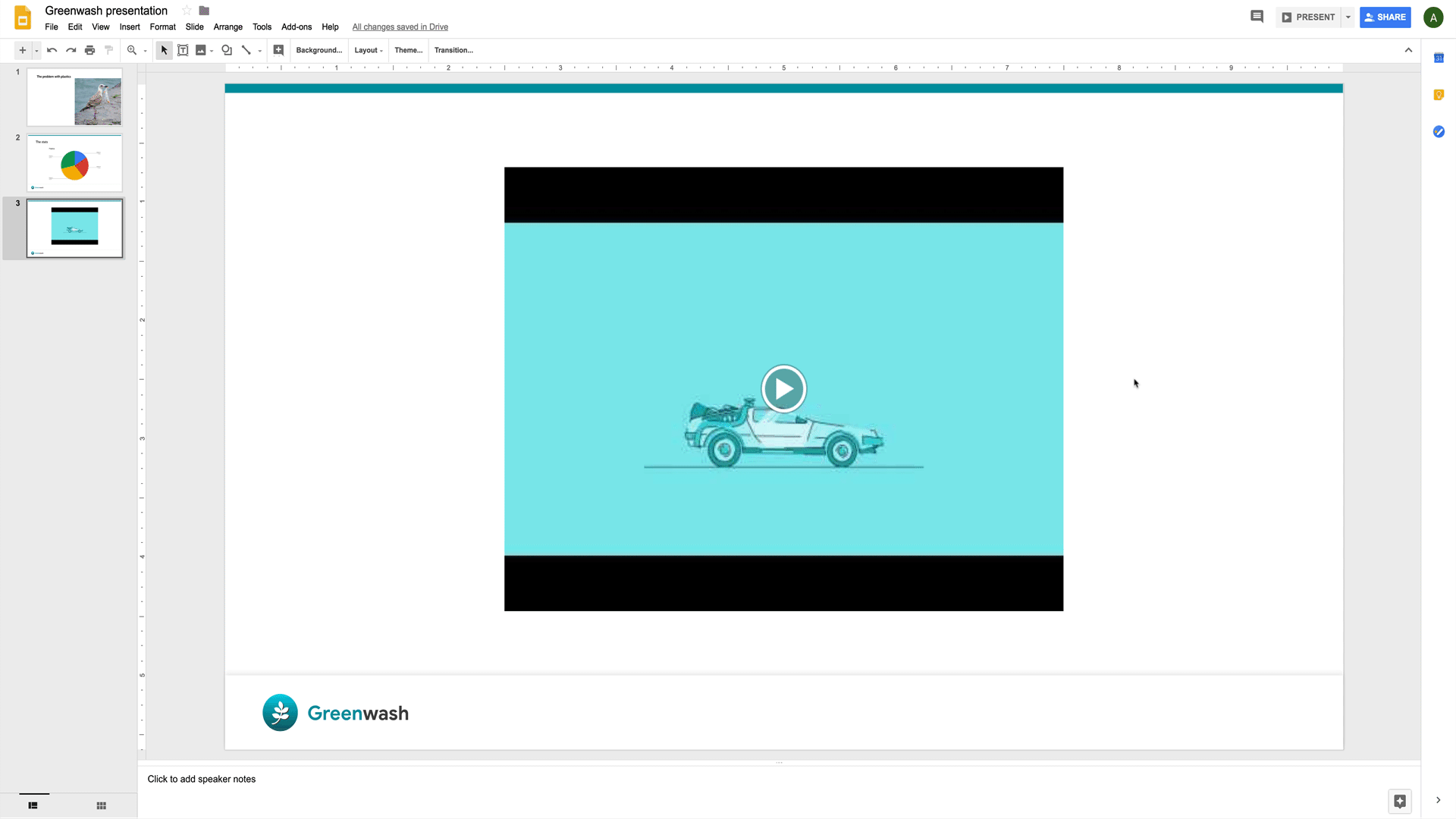Viewport: 1456px width, 819px height.
Task: Open the Insert menu
Action: pos(130,27)
